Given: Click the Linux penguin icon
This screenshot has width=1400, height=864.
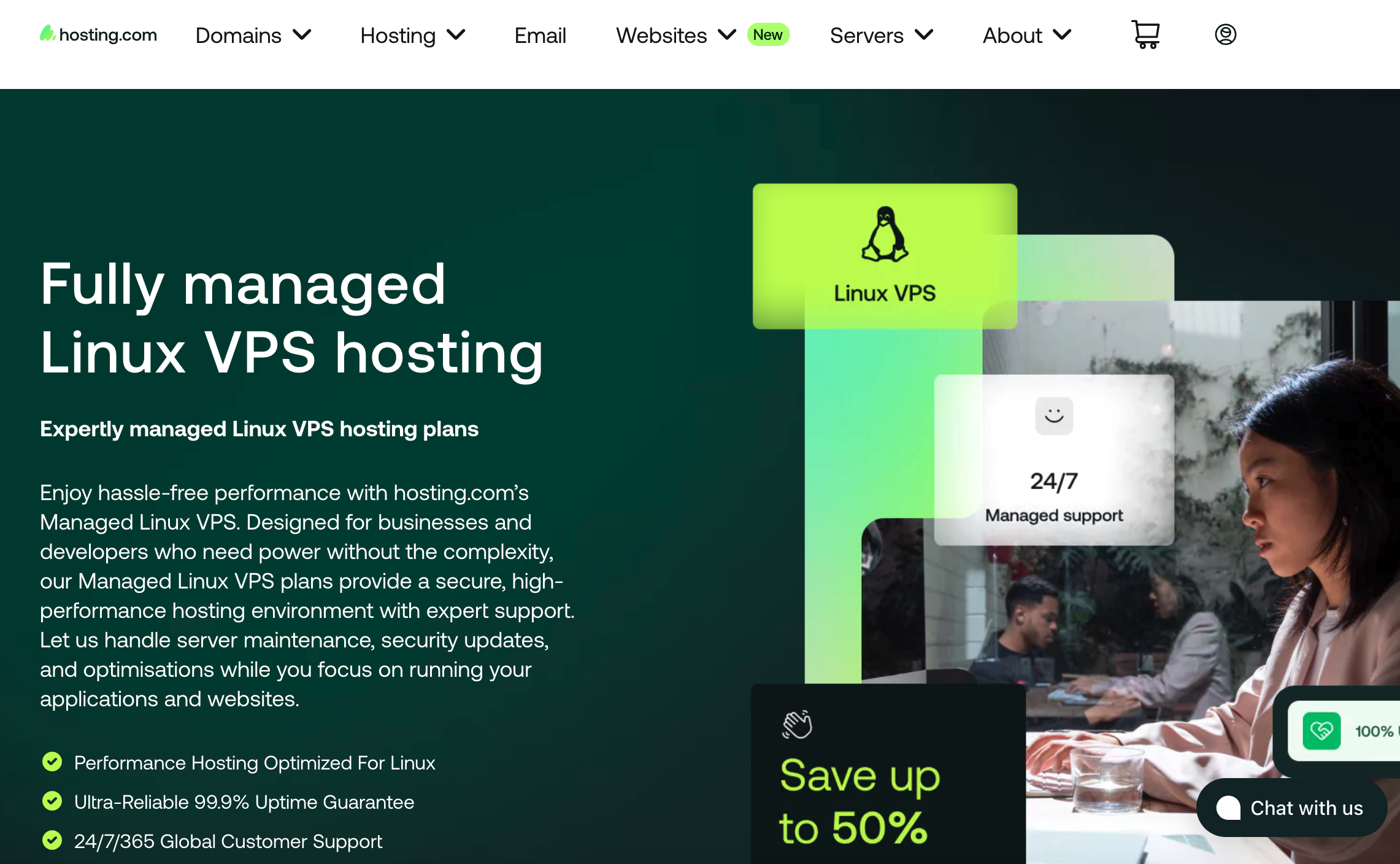Looking at the screenshot, I should click(885, 234).
